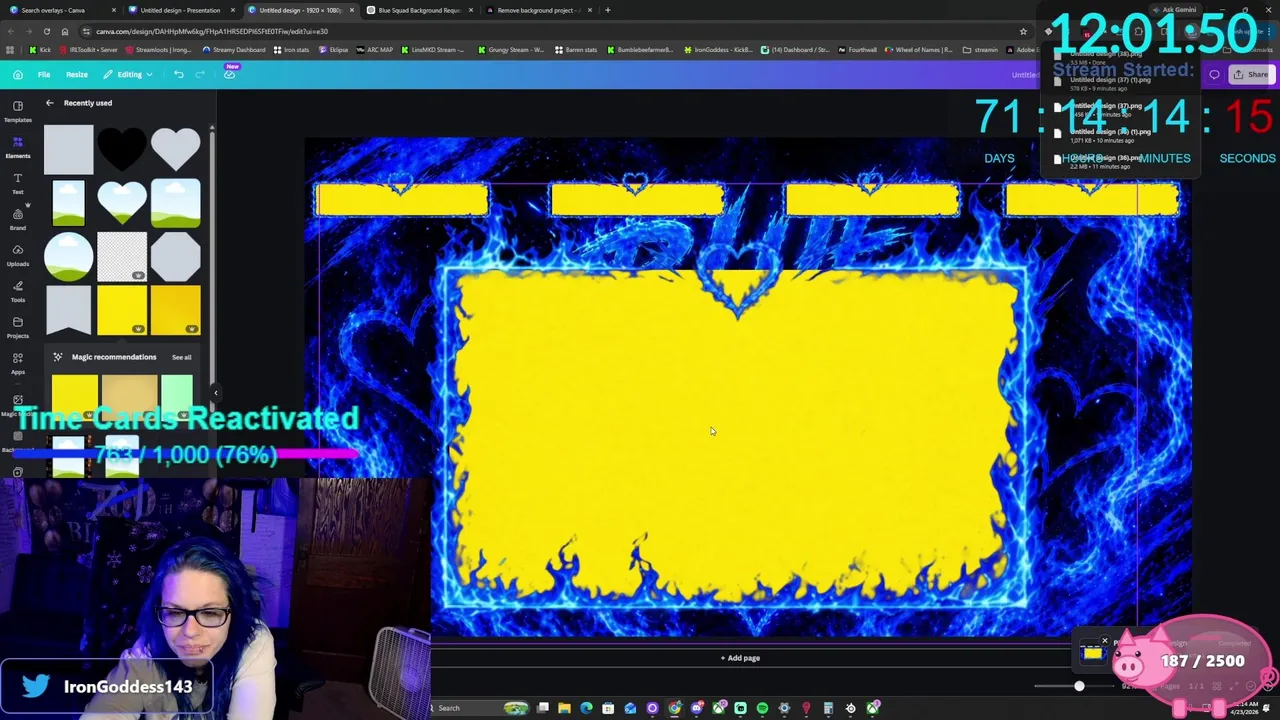
Task: Open the Wheel of Names bookmark
Action: (x=919, y=50)
